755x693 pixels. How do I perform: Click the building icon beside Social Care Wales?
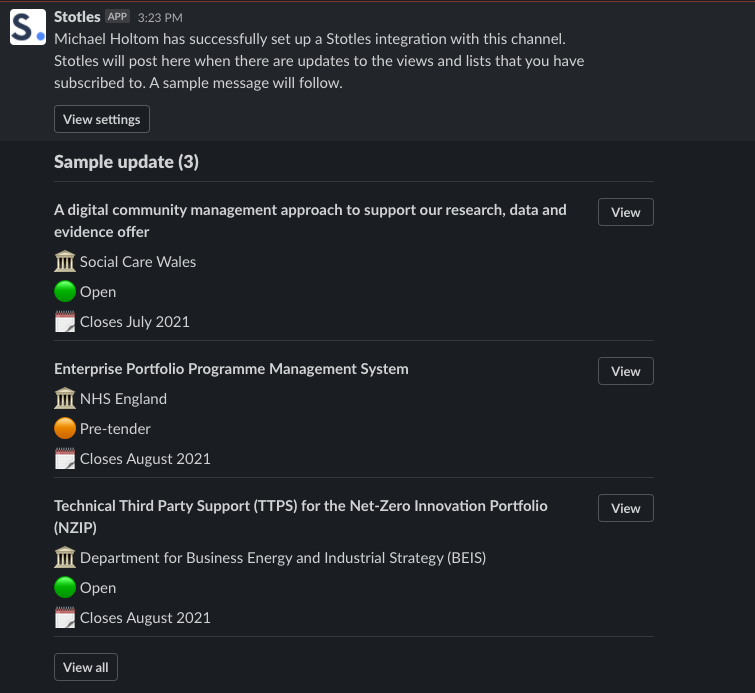click(65, 262)
